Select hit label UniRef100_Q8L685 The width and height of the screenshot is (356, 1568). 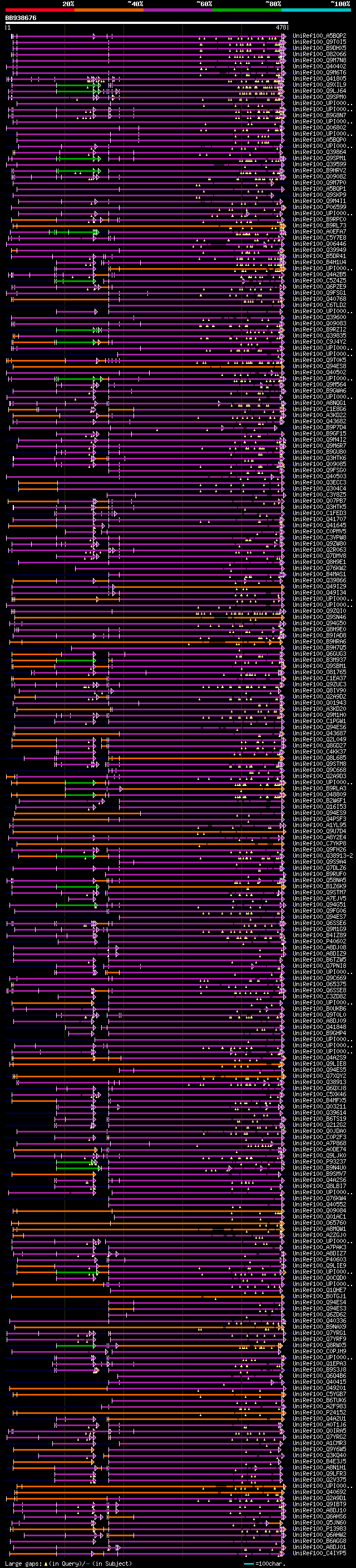point(319,758)
